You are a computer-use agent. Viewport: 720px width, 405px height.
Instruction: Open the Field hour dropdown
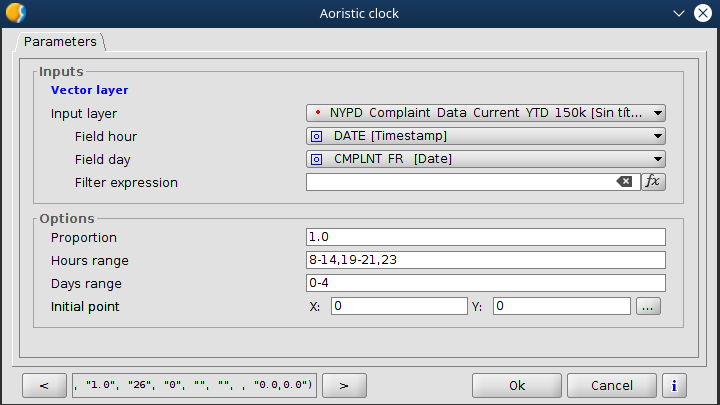(x=486, y=136)
